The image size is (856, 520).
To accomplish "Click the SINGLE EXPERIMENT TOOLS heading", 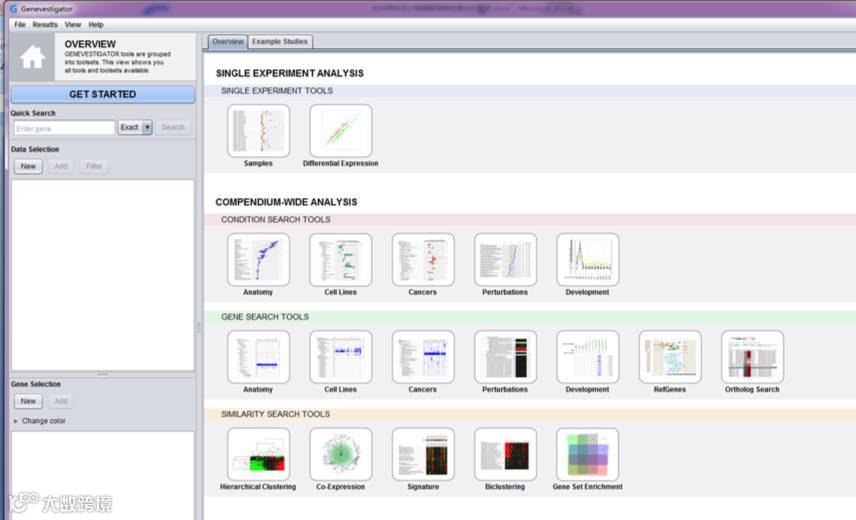I will [x=277, y=91].
